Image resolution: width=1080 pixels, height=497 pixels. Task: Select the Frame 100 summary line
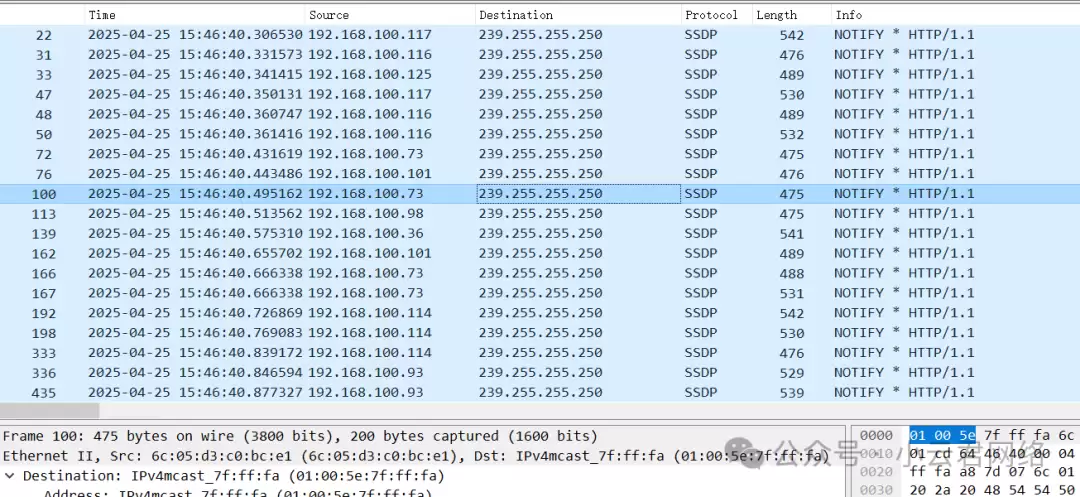tap(300, 436)
